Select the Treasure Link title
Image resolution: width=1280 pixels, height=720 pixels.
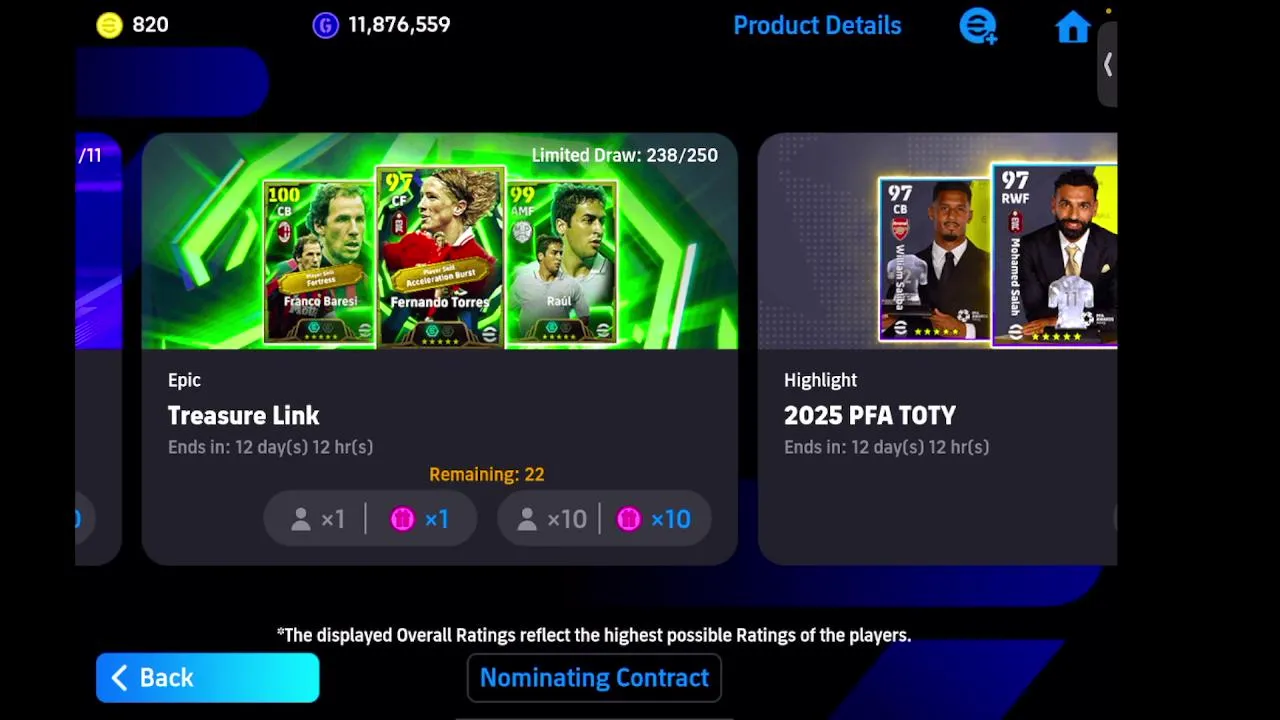[x=243, y=415]
